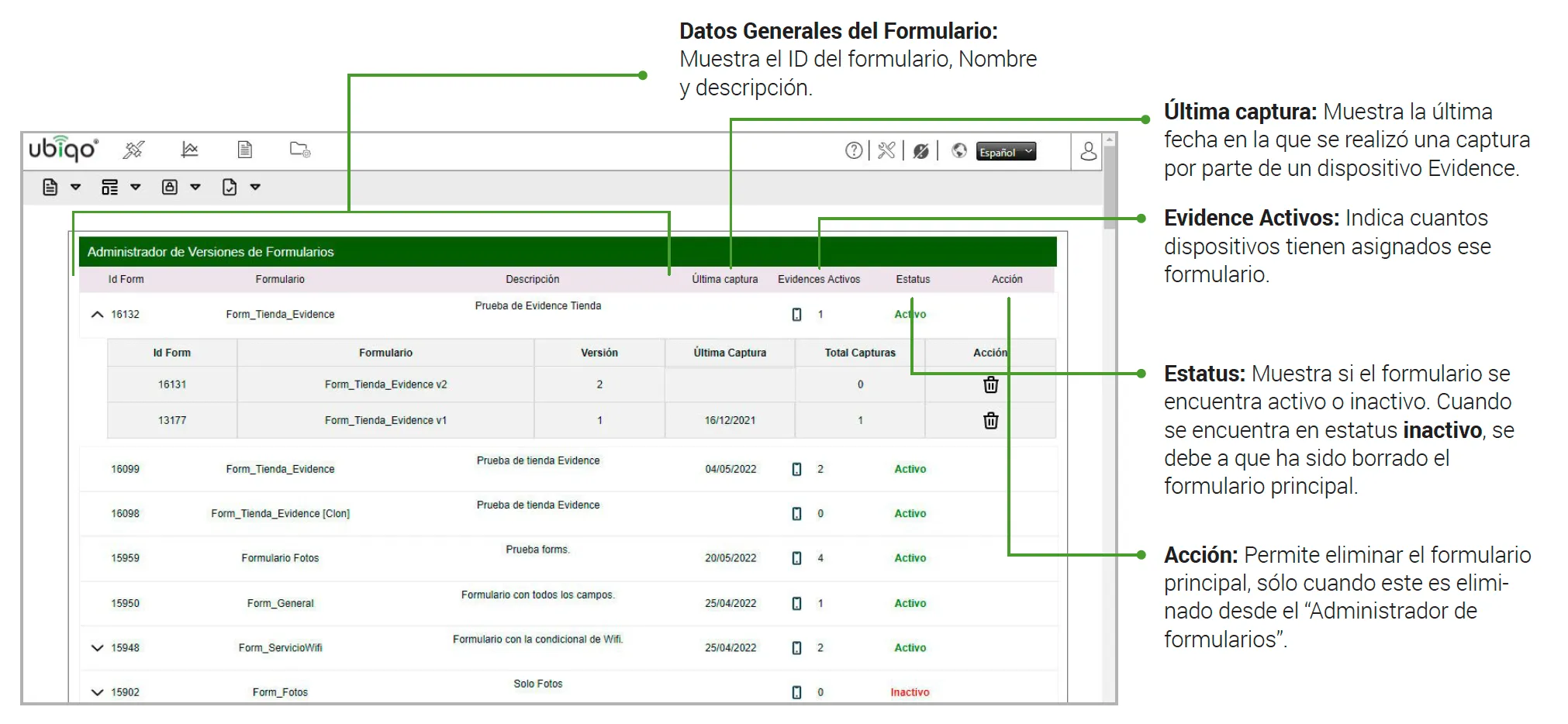Open the Español language dropdown

1006,152
